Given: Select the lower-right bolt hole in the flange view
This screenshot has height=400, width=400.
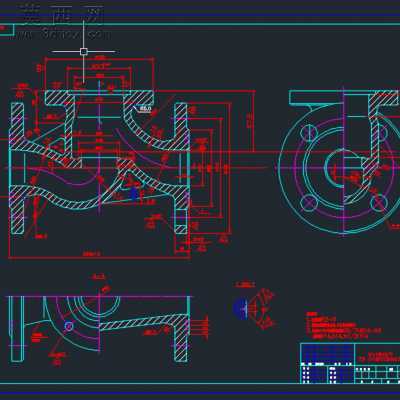Looking at the screenshot, I should coord(379,203).
